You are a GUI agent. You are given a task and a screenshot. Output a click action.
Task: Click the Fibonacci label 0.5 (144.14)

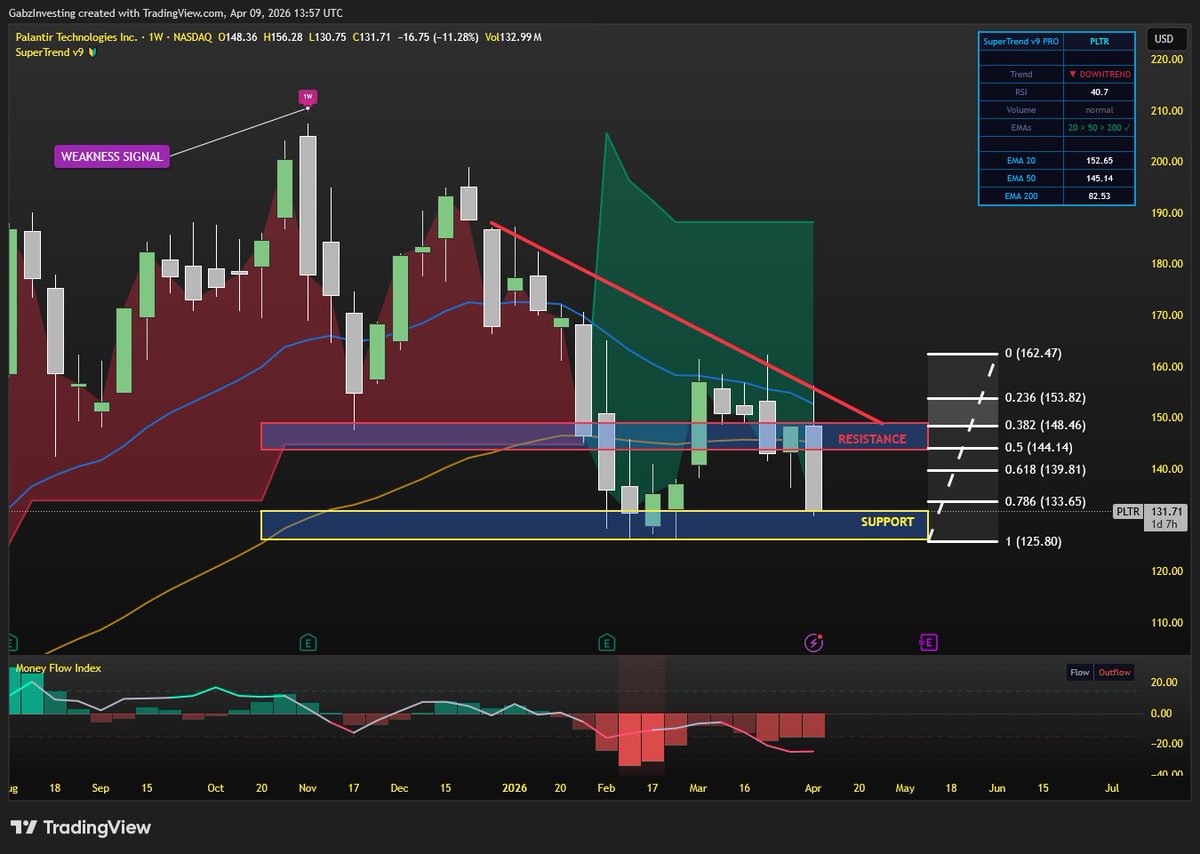click(x=1038, y=447)
